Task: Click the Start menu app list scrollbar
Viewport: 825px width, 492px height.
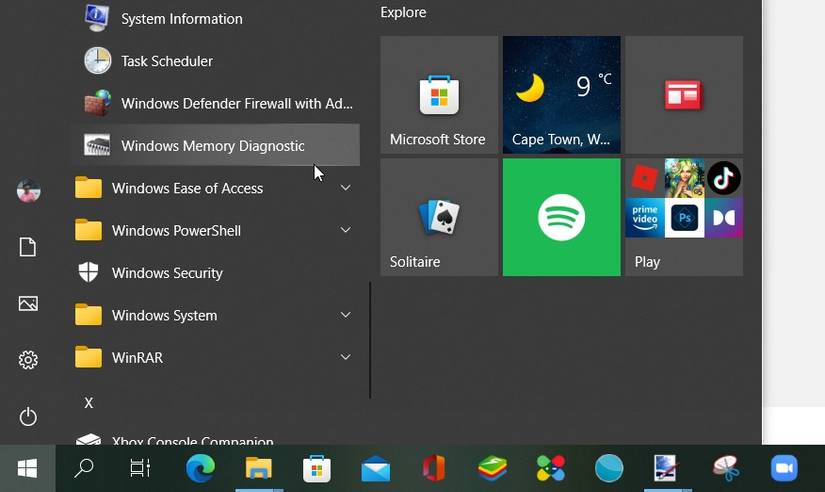Action: pos(370,340)
